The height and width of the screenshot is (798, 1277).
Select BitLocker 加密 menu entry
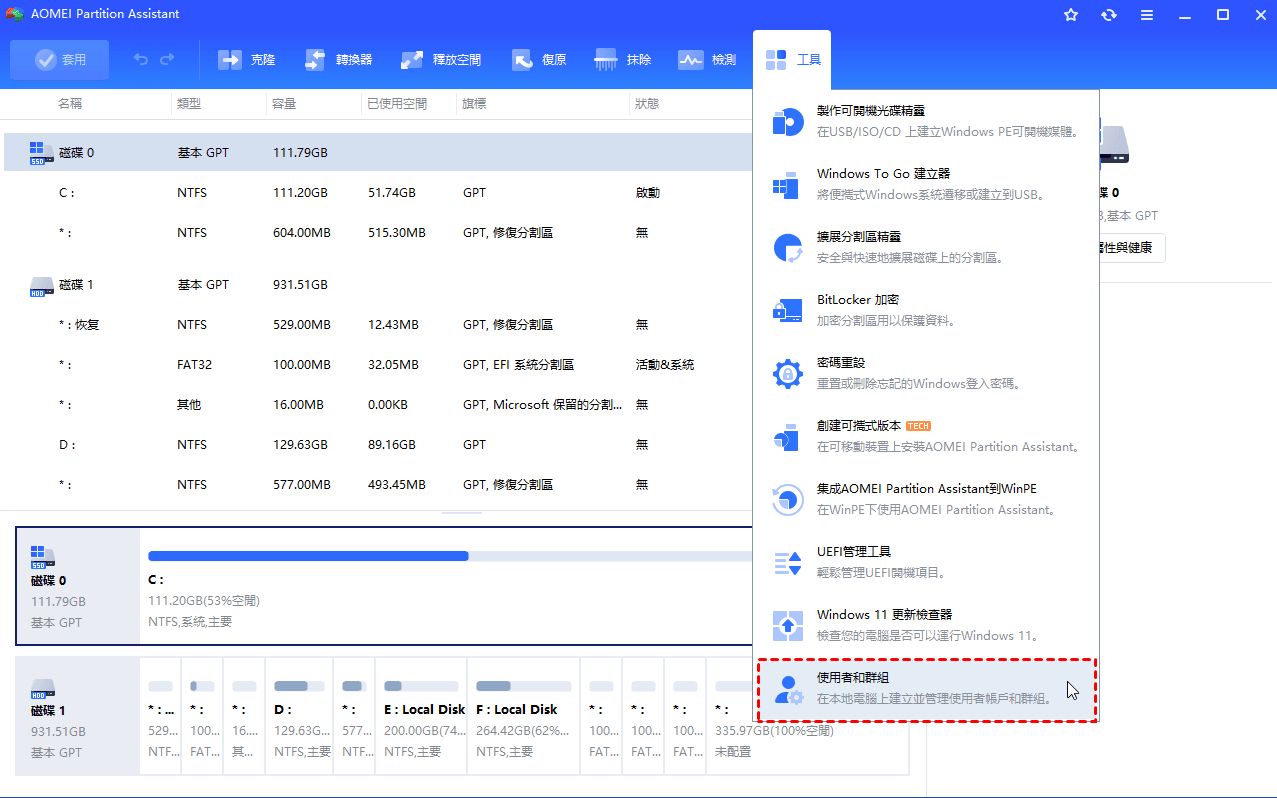coord(927,310)
